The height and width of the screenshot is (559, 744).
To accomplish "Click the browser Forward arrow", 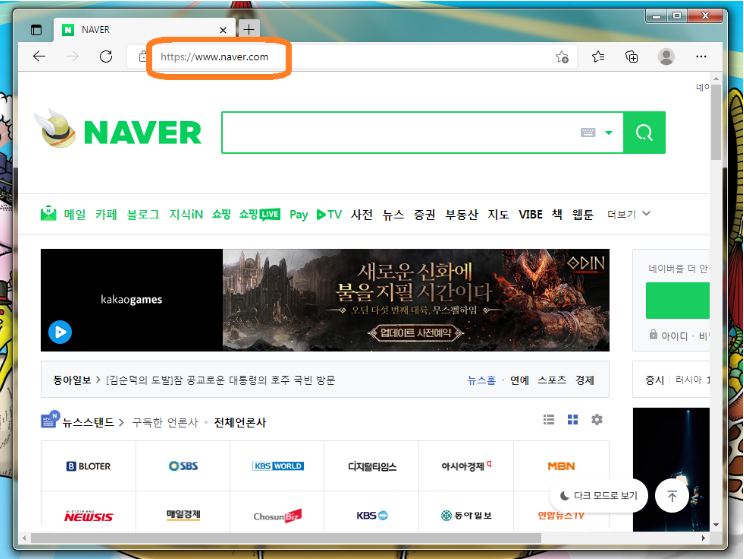I will 72,56.
